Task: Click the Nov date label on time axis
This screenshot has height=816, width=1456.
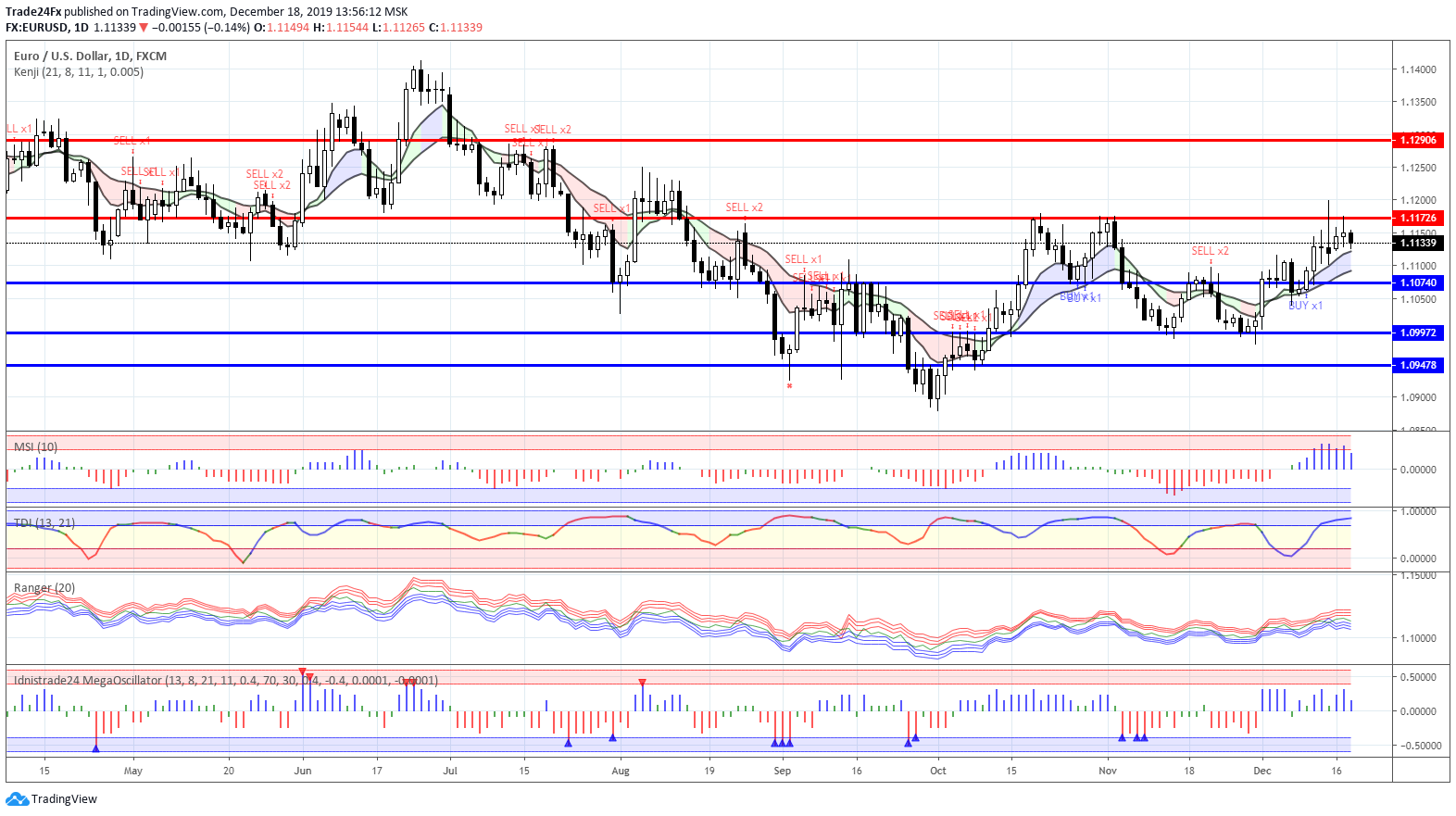Action: [x=1108, y=771]
